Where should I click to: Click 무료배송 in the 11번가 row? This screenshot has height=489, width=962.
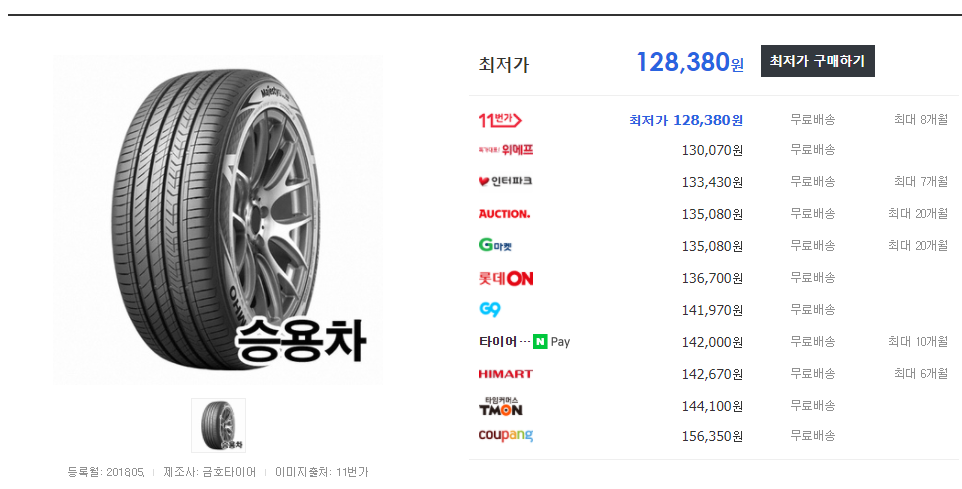(812, 120)
